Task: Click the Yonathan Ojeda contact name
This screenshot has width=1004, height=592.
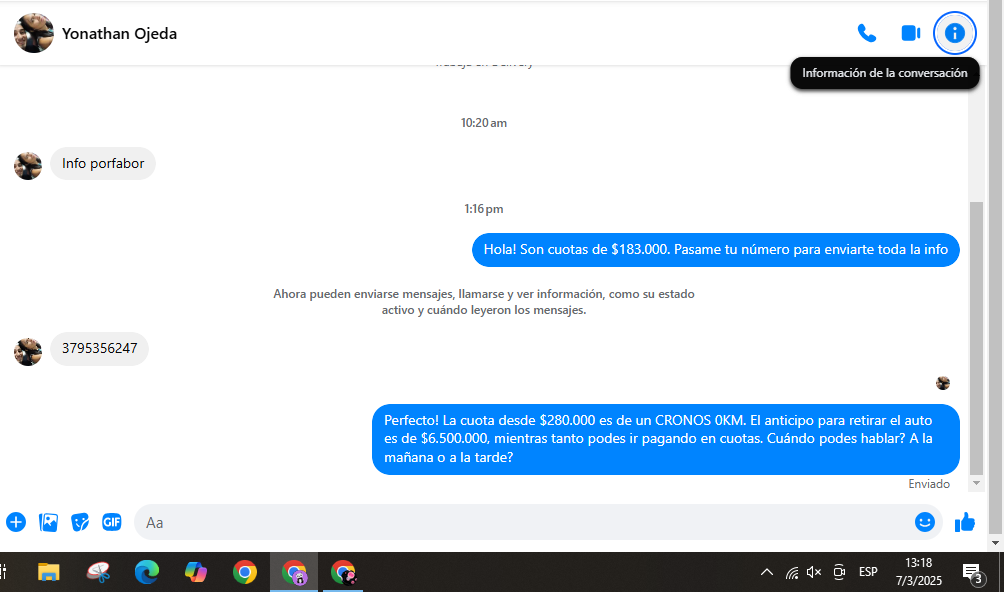Action: (119, 33)
